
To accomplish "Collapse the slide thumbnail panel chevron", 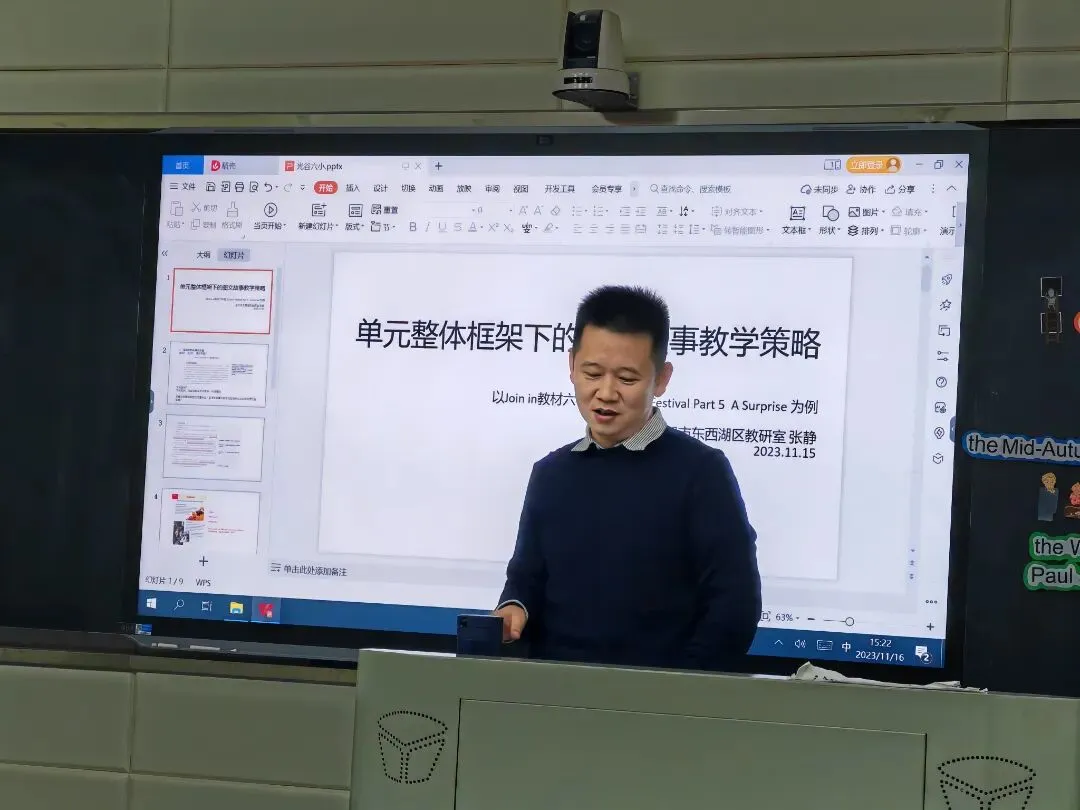I will coord(165,253).
